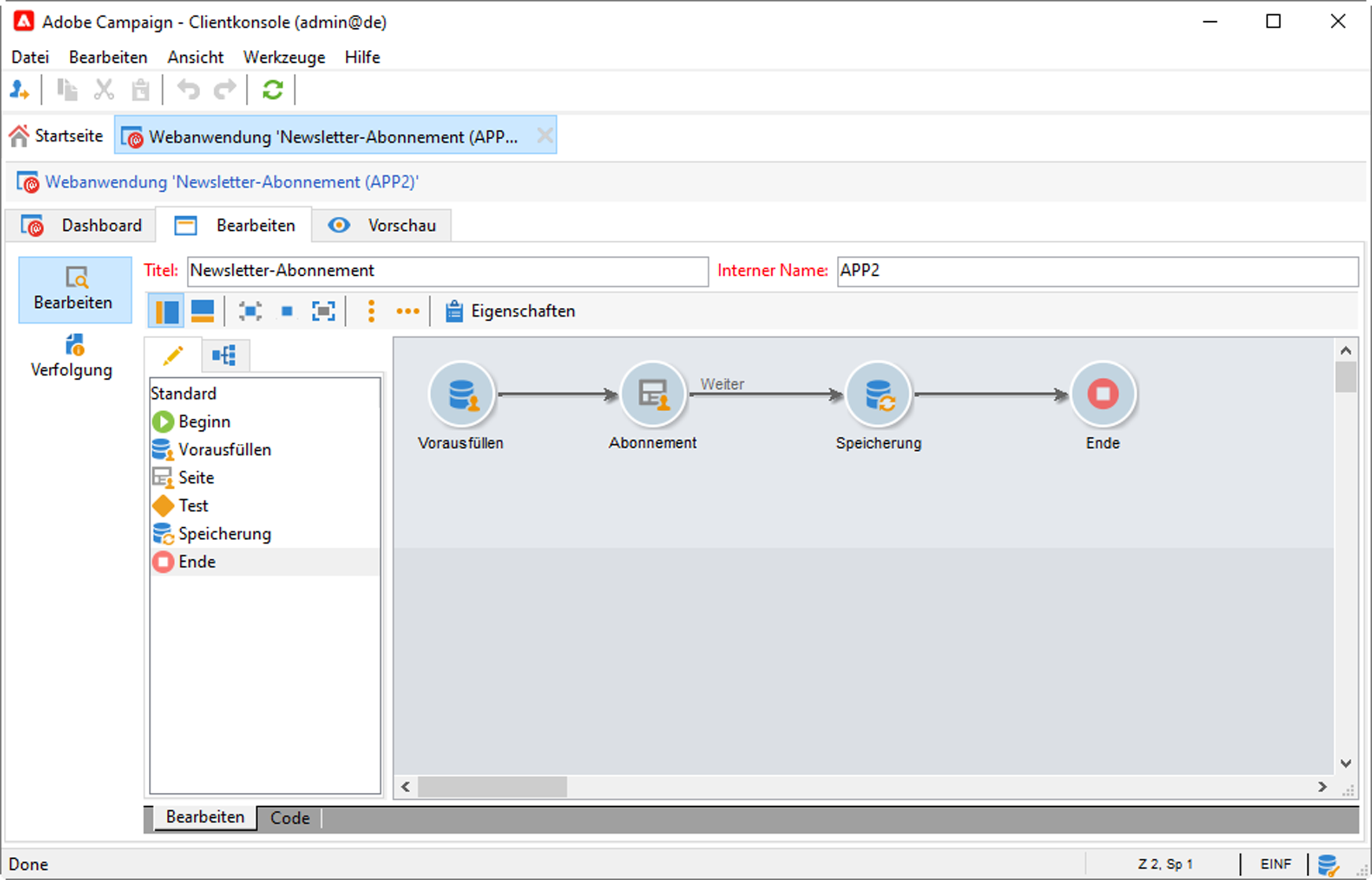1372x880 pixels.
Task: Open the hierarchy tree view tab
Action: pyautogui.click(x=225, y=355)
